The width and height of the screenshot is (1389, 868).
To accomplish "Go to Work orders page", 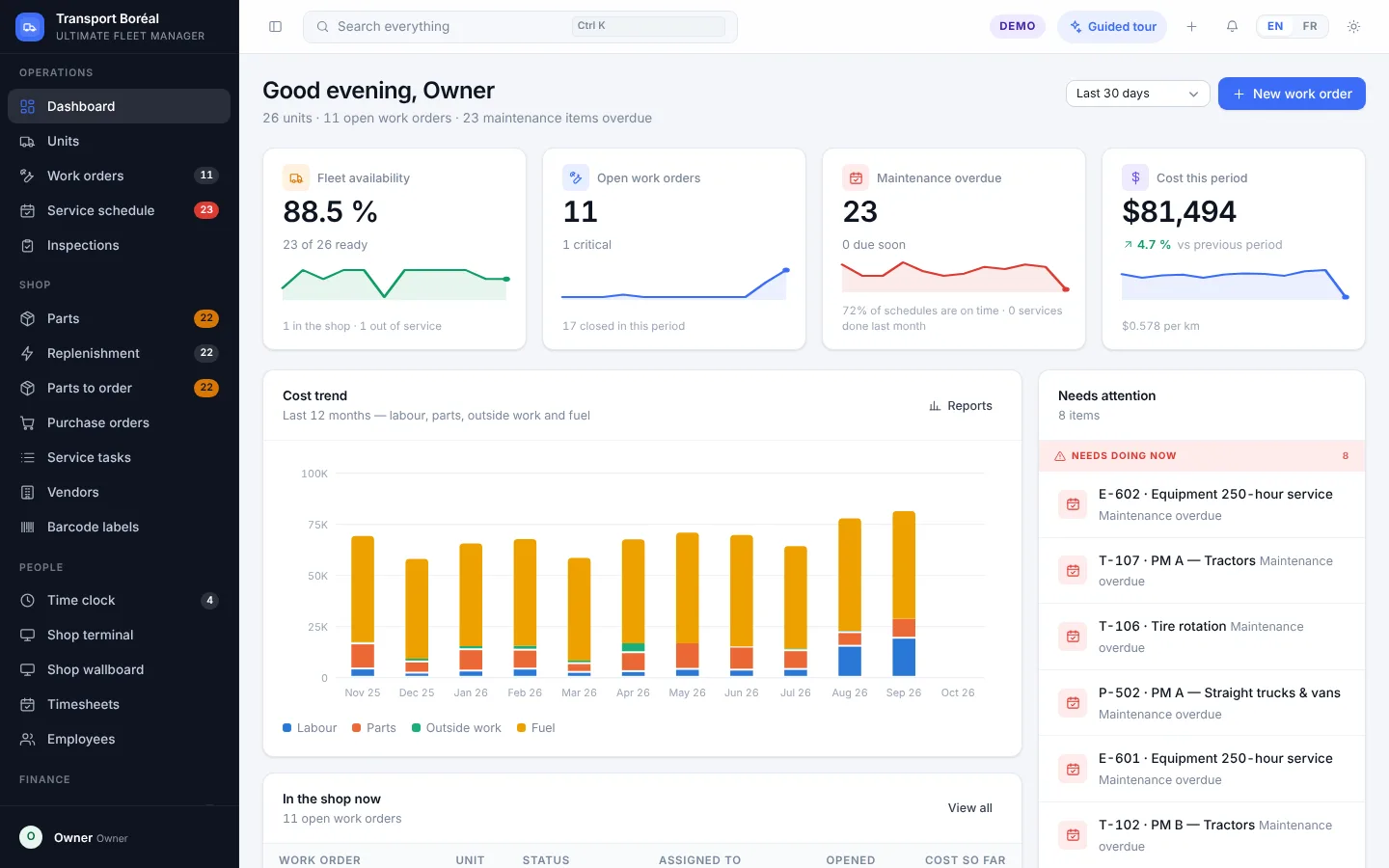I will (x=119, y=176).
